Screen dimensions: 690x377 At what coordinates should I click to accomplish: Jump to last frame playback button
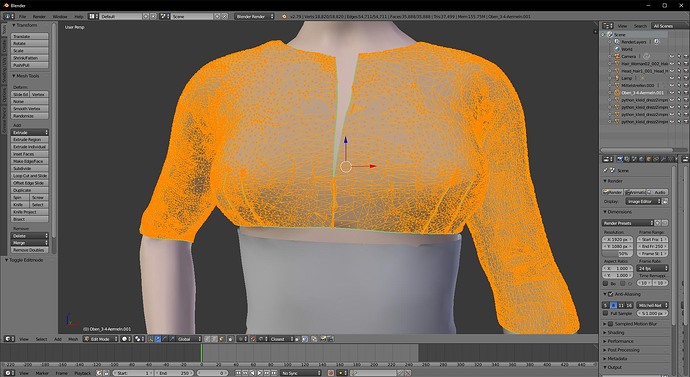[x=274, y=373]
